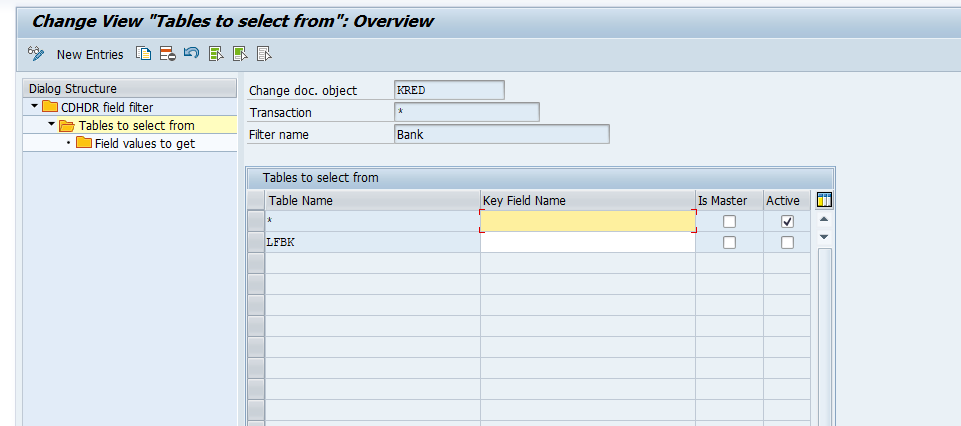Click the Delete entry toolbar icon
The width and height of the screenshot is (961, 426).
[167, 54]
